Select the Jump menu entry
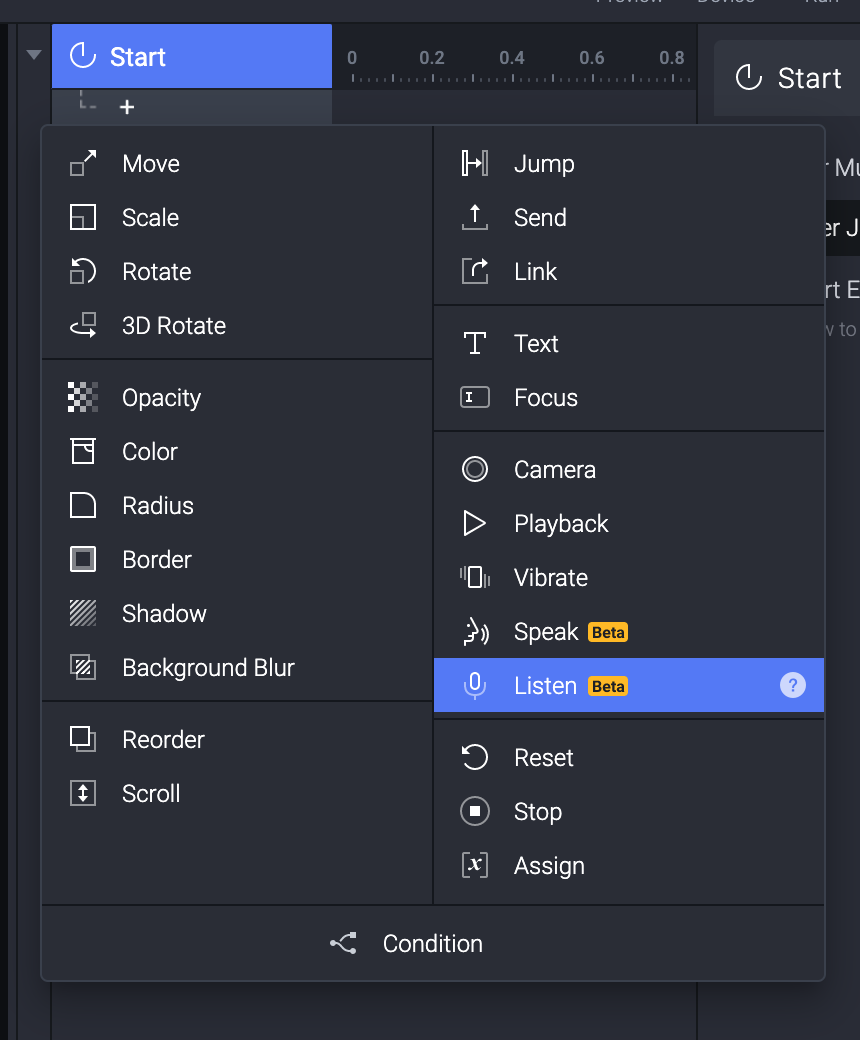This screenshot has width=860, height=1040. click(x=544, y=164)
